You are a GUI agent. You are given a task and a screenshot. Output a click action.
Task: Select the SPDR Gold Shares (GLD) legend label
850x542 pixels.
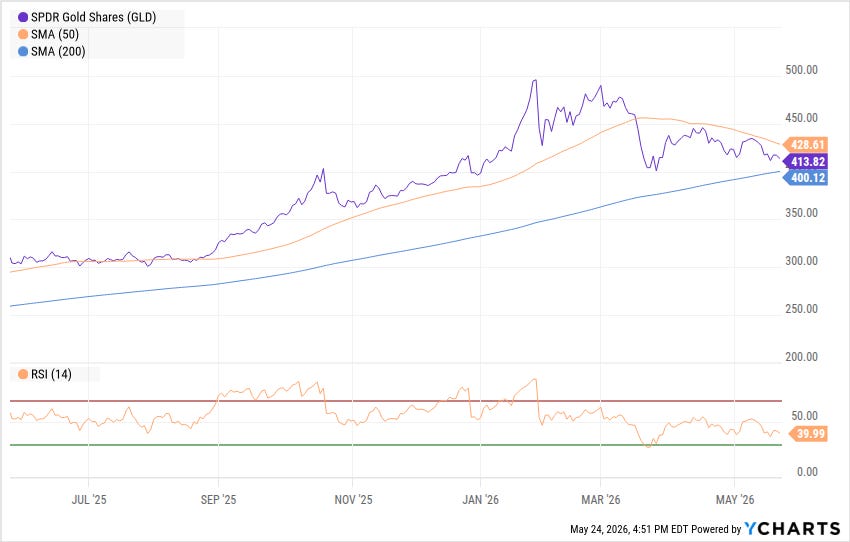93,18
